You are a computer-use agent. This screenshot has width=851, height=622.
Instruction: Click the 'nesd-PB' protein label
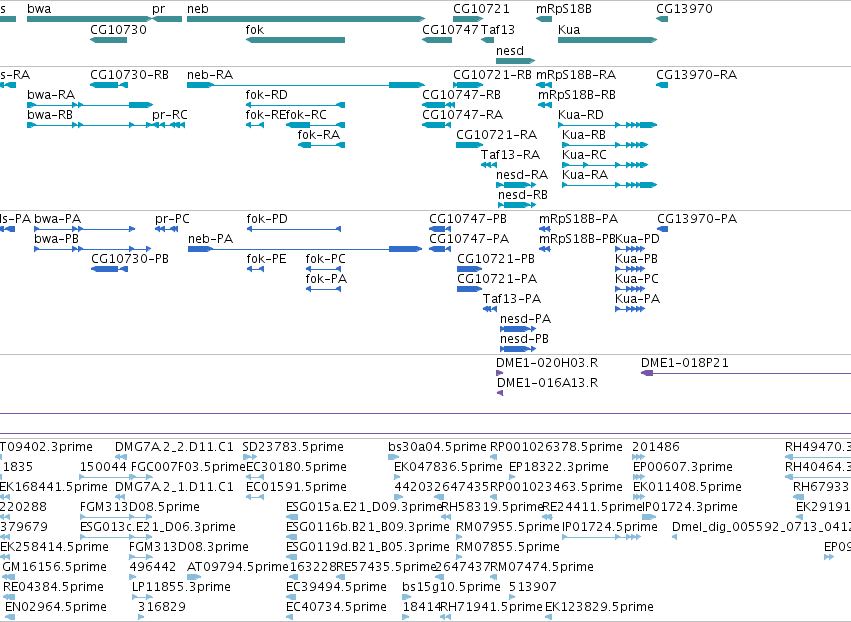tap(524, 340)
